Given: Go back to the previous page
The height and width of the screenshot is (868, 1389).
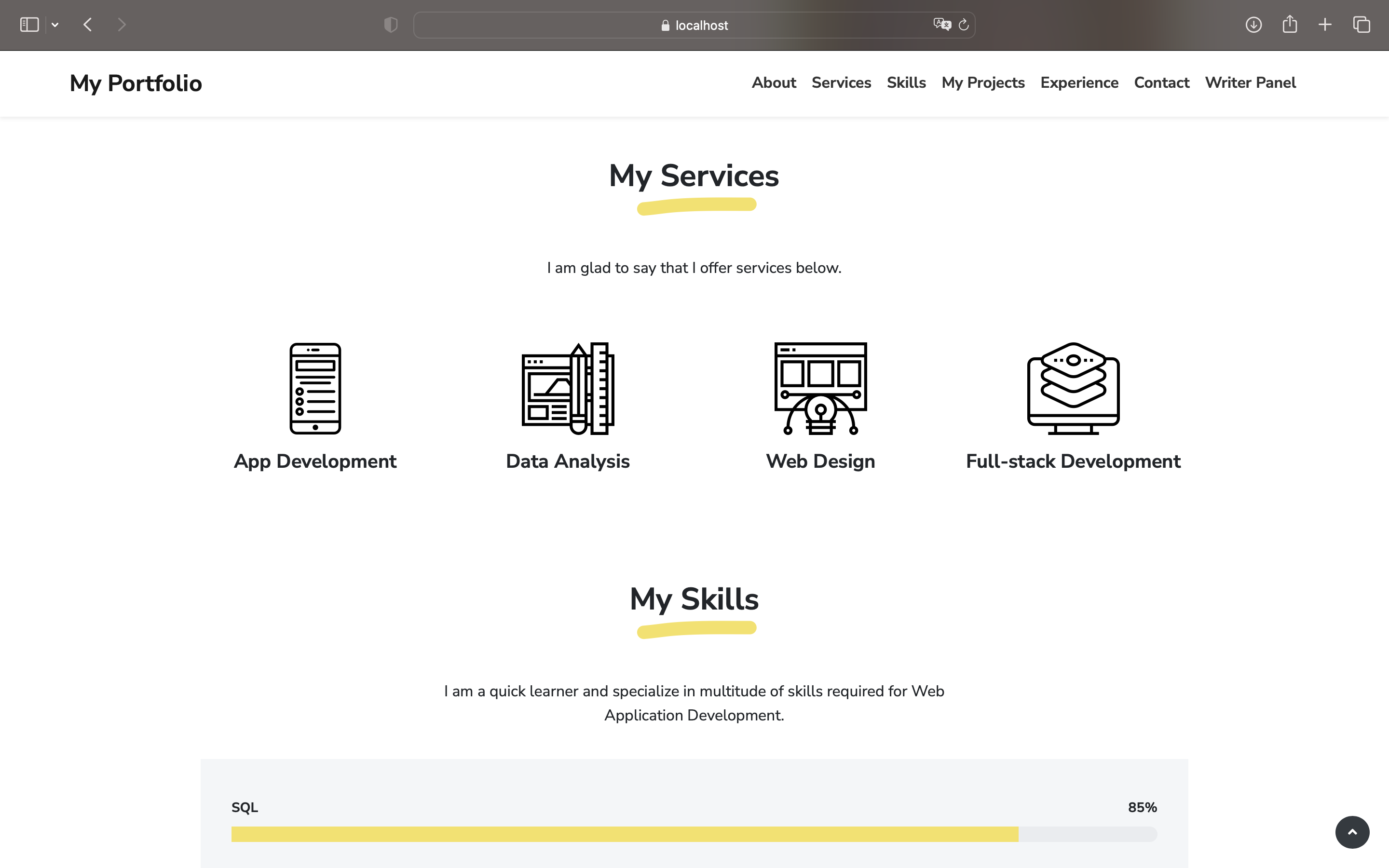Looking at the screenshot, I should 88,25.
